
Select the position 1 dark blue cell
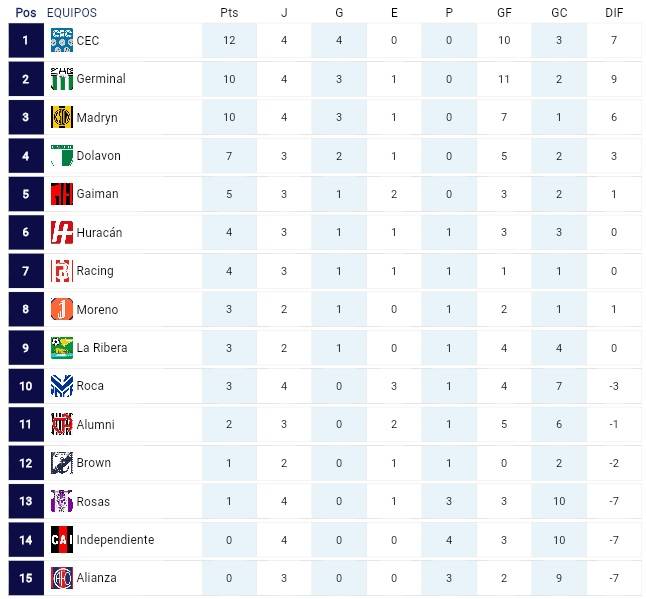[x=26, y=40]
